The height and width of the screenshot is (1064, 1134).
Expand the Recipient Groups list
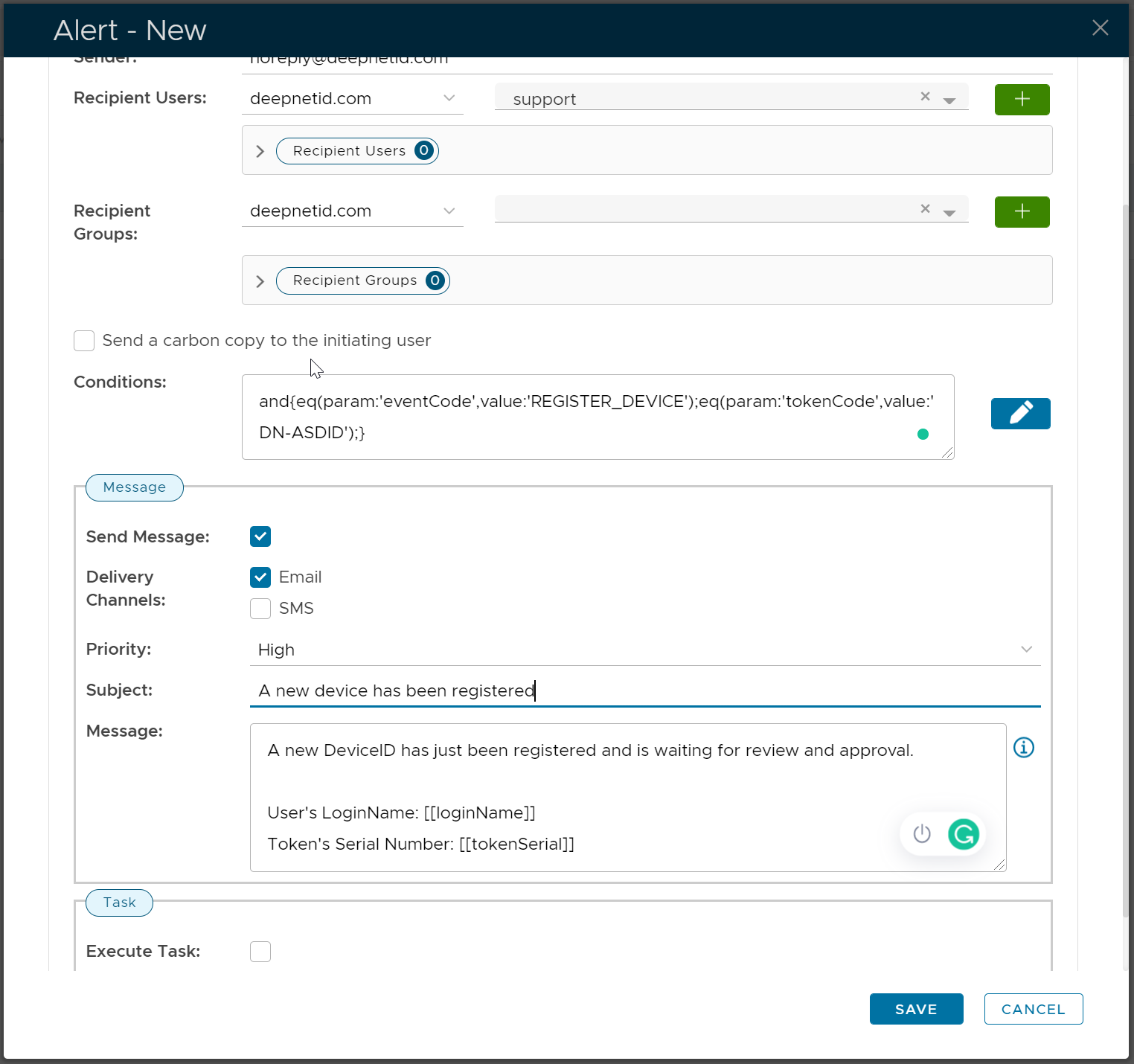coord(260,281)
